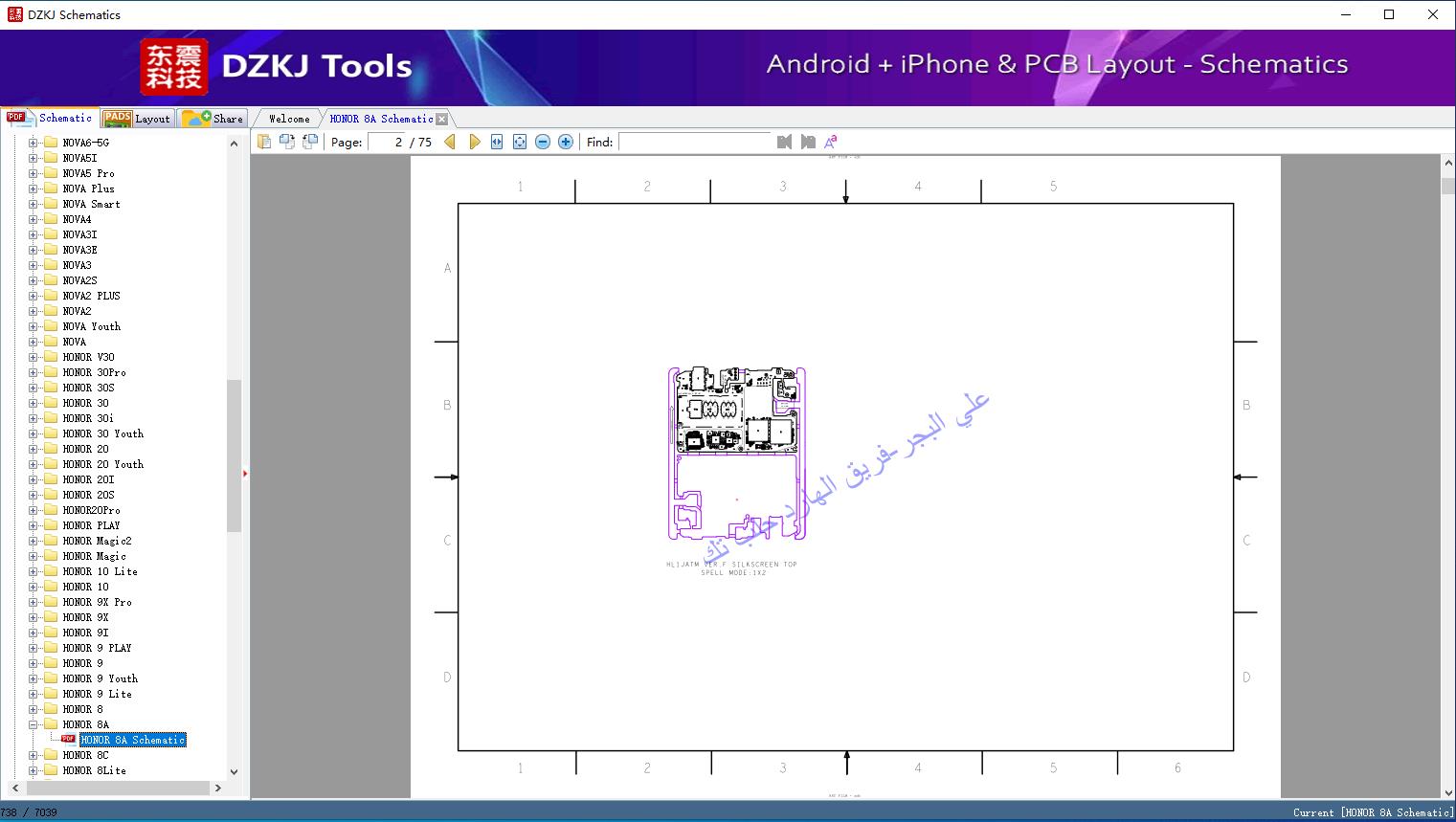
Task: Expand the HONOR 8Lite folder
Action: pos(34,770)
